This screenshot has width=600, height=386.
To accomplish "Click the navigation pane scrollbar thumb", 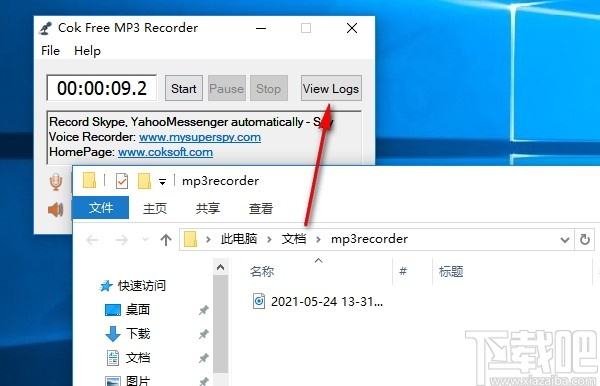I will click(220, 324).
